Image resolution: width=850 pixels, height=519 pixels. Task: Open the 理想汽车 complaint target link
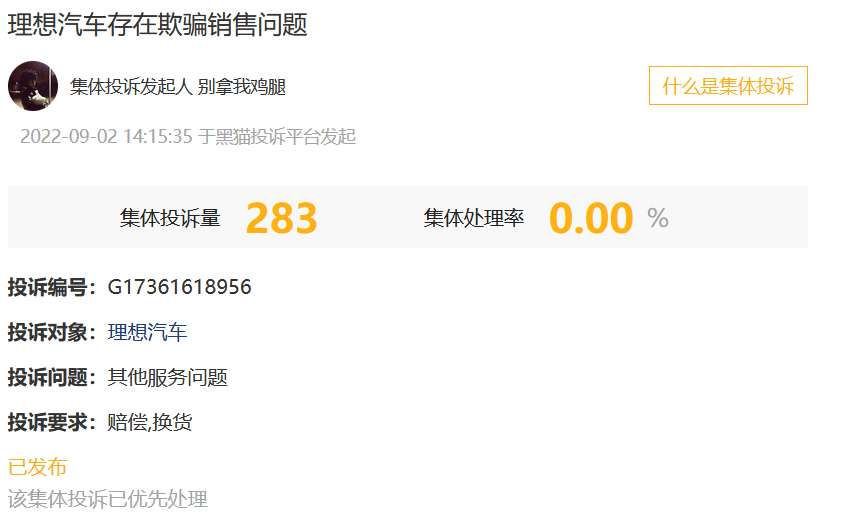coord(147,332)
